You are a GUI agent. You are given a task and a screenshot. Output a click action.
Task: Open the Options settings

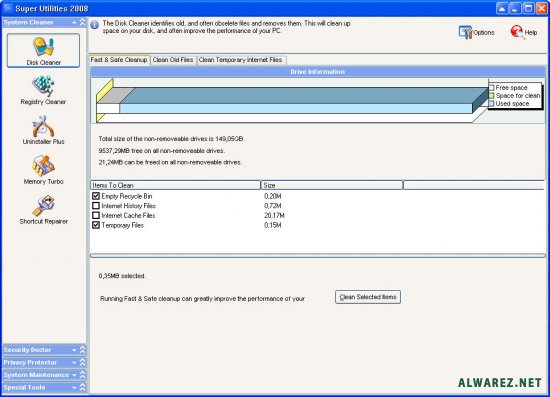[x=476, y=32]
